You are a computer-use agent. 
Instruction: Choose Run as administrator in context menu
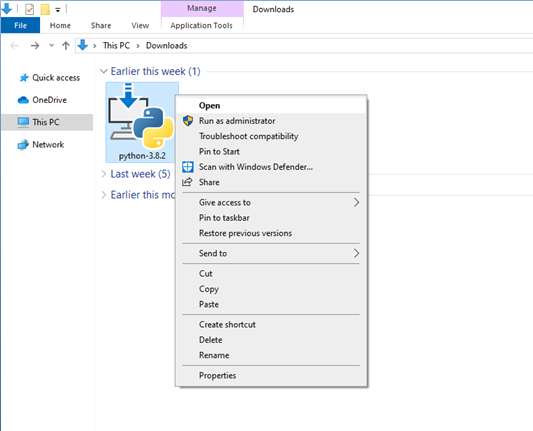click(271, 121)
